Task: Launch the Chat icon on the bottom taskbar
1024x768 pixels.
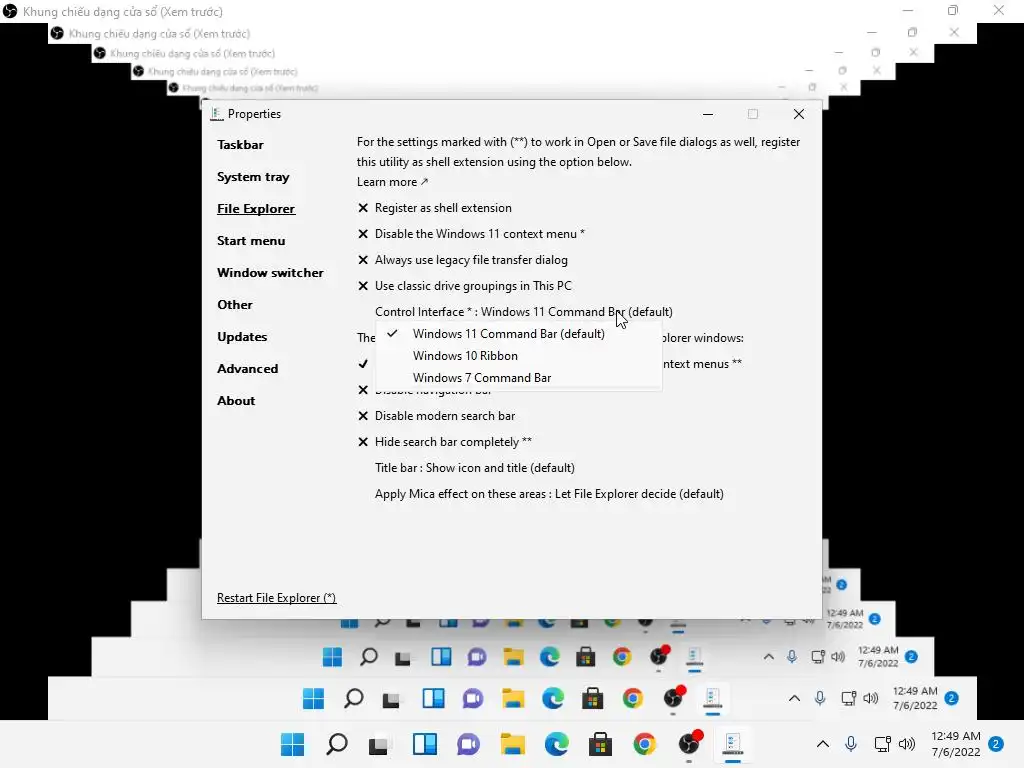Action: (468, 744)
